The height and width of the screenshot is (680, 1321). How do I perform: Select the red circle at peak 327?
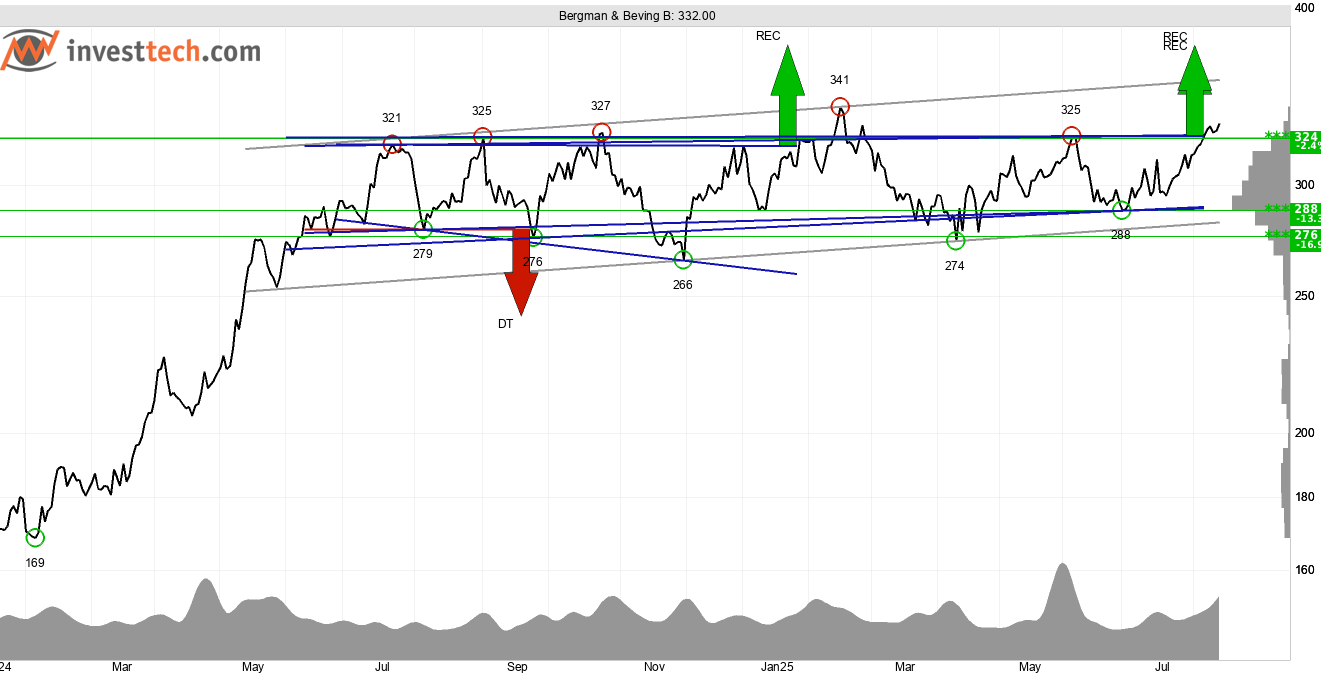coord(601,131)
